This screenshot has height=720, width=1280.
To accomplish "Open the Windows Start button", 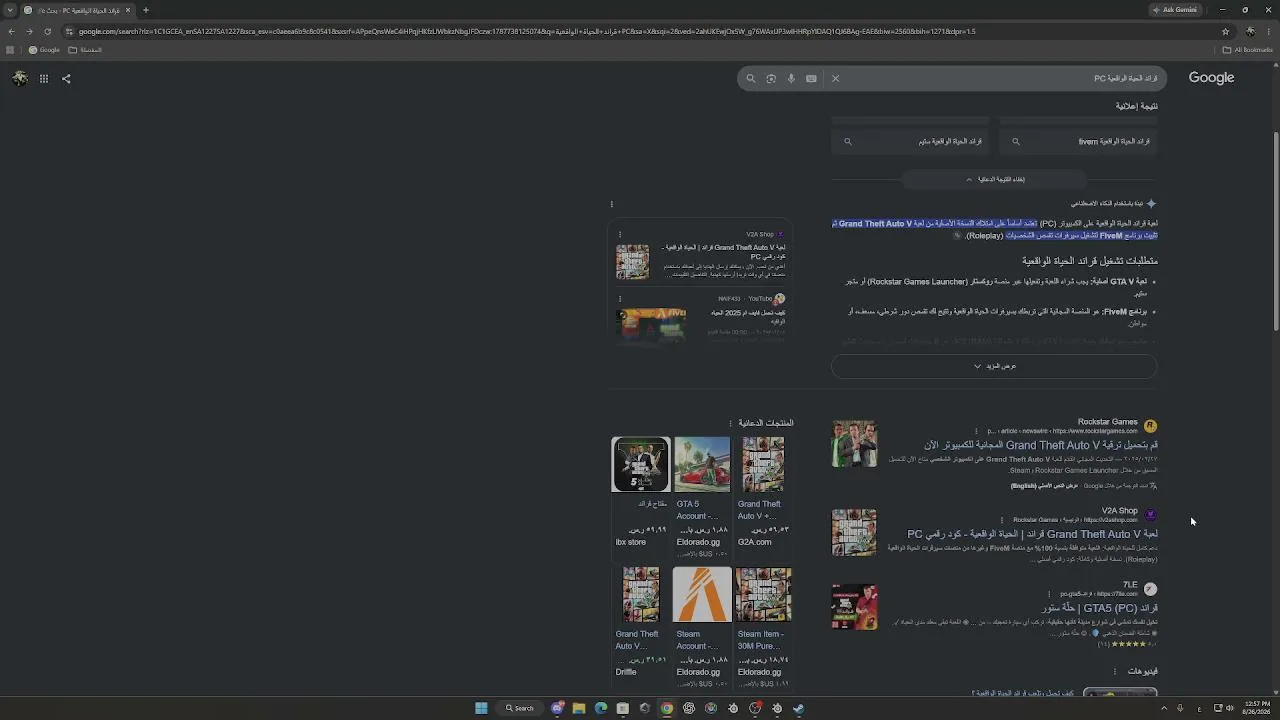I will (x=481, y=708).
